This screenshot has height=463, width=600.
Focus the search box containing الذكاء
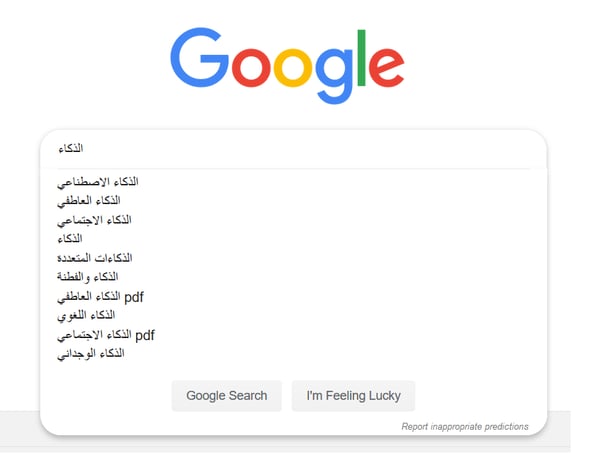(x=293, y=148)
